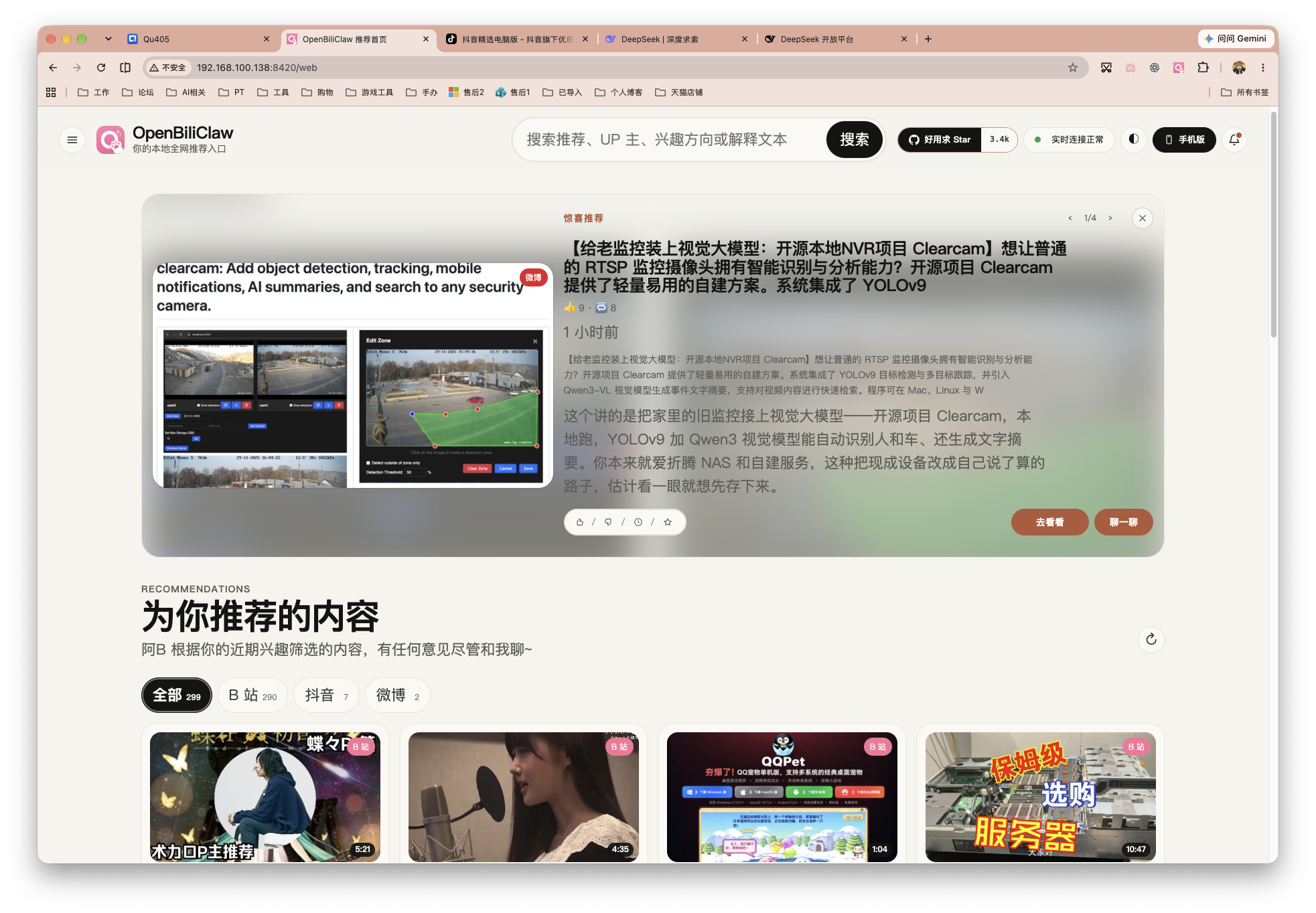Expand the tab search dropdown arrow
The width and height of the screenshot is (1316, 913).
click(108, 39)
